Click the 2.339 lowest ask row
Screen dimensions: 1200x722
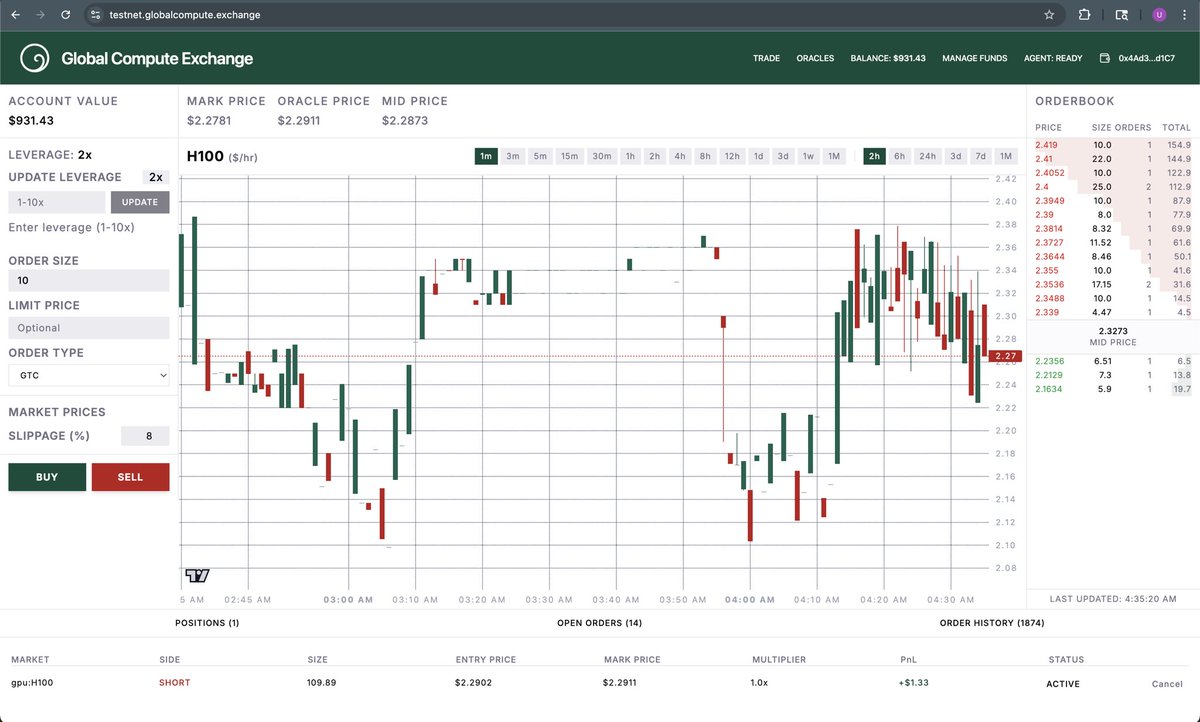1113,313
